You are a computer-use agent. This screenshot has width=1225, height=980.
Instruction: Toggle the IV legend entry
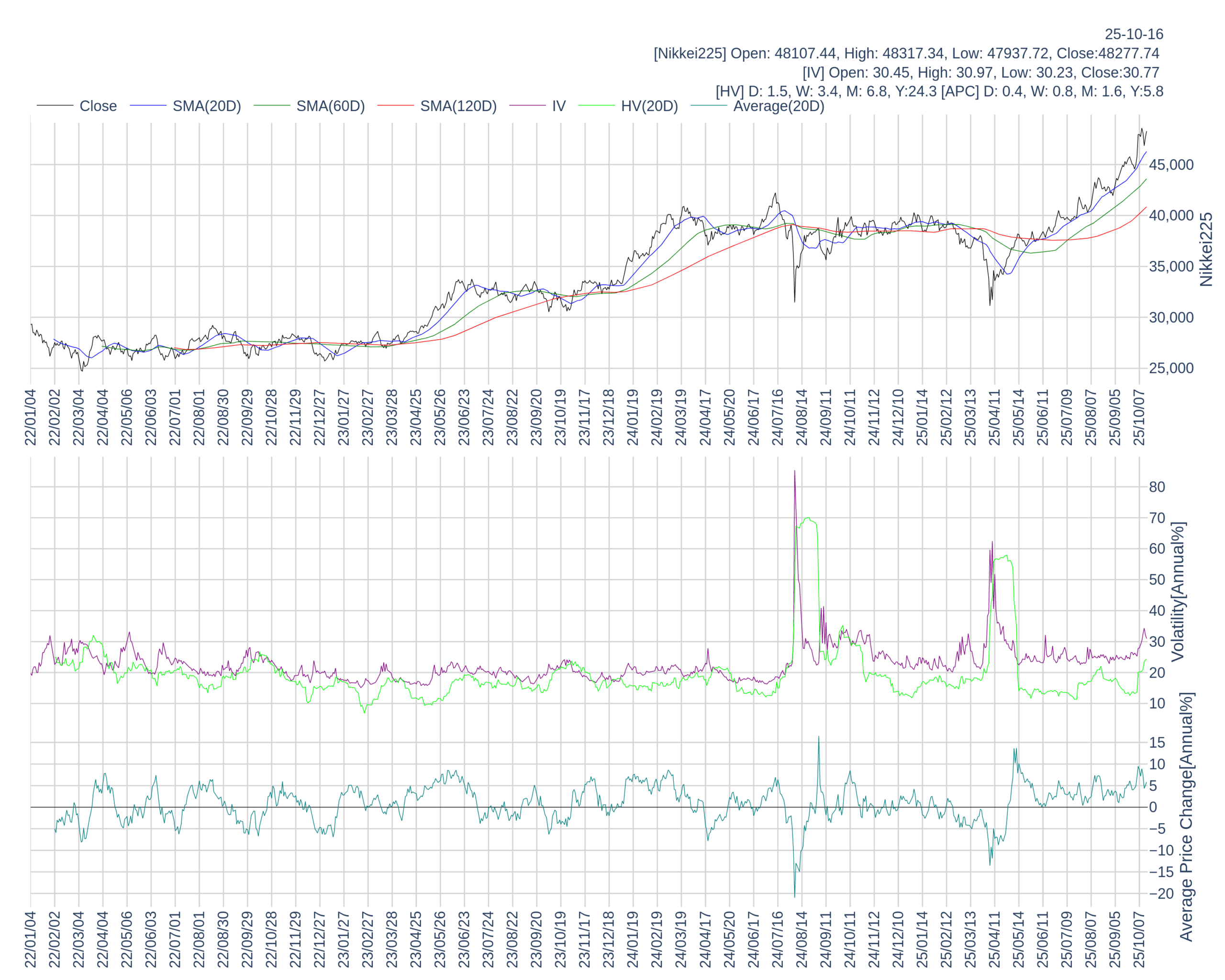(558, 106)
